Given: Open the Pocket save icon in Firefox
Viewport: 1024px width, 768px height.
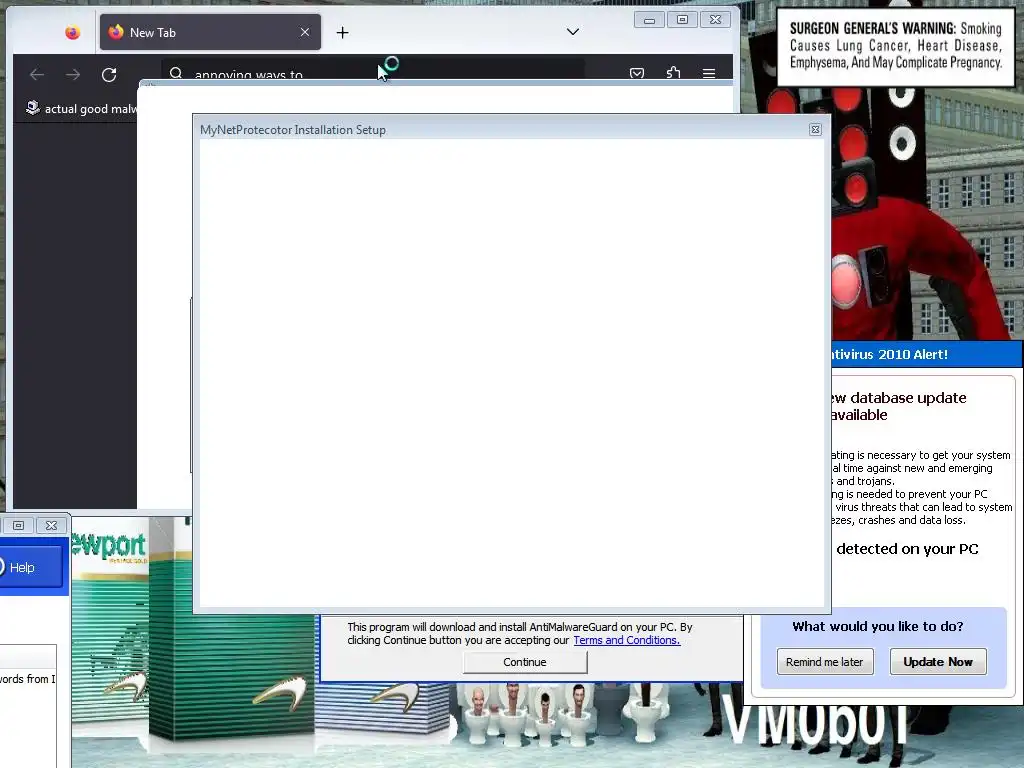Looking at the screenshot, I should (637, 73).
